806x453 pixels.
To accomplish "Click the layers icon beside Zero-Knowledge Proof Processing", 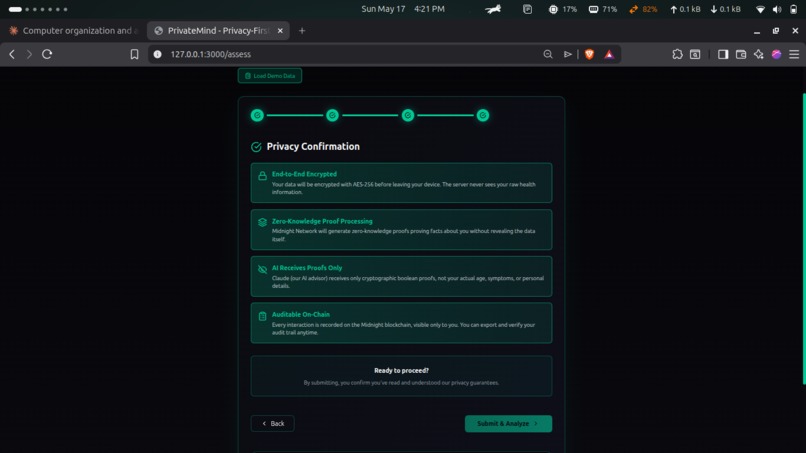I will coord(262,222).
